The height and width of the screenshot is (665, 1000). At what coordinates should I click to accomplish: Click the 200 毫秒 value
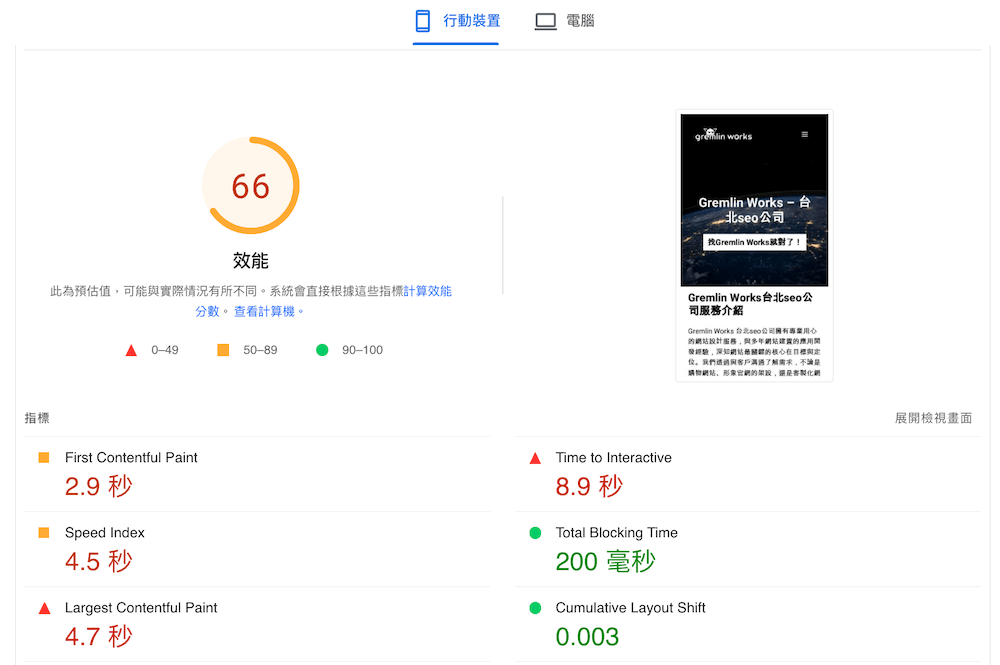605,562
